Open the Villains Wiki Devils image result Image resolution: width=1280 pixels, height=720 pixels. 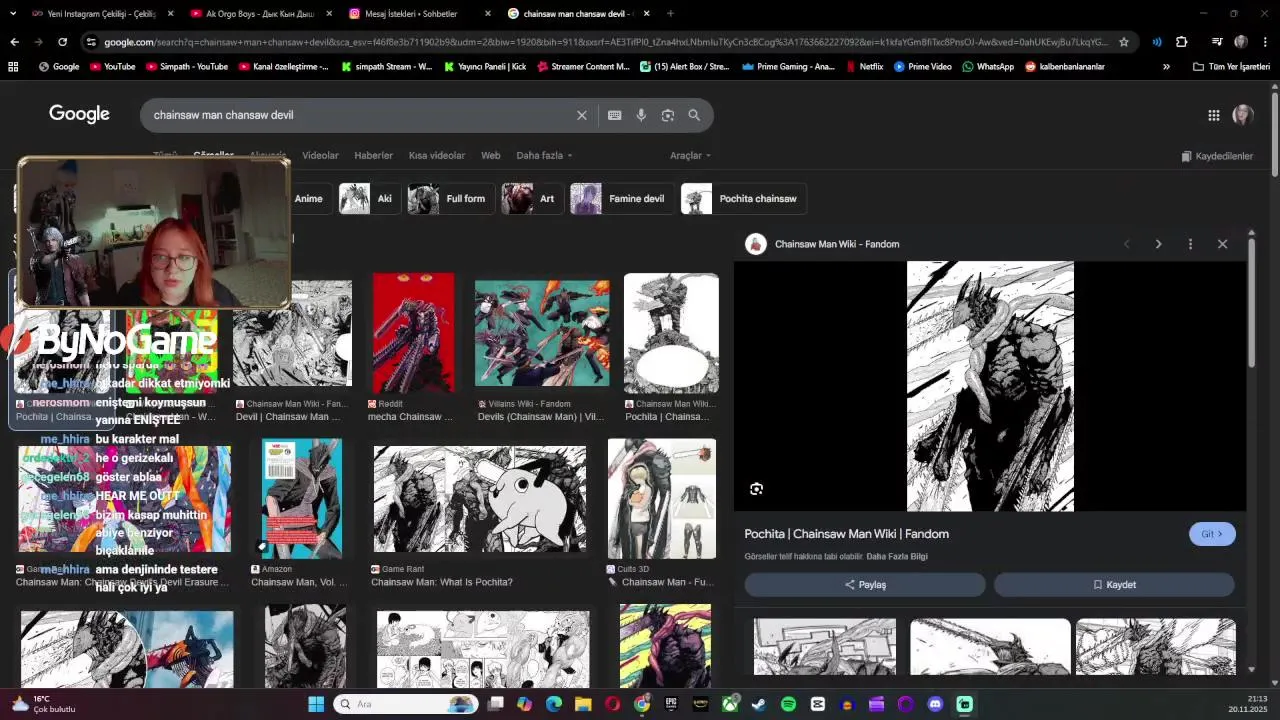point(541,334)
